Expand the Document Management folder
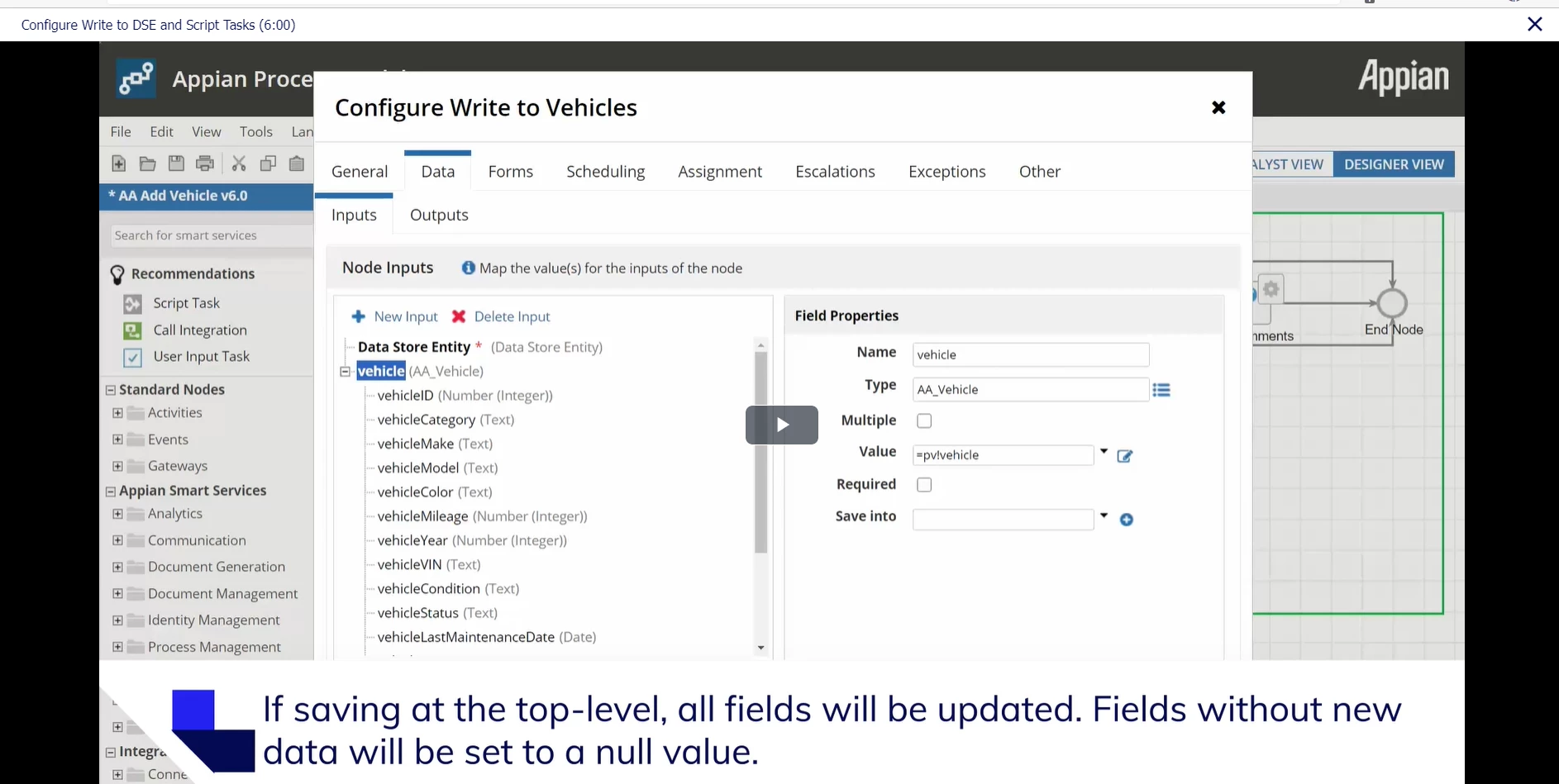The width and height of the screenshot is (1559, 784). (x=117, y=593)
